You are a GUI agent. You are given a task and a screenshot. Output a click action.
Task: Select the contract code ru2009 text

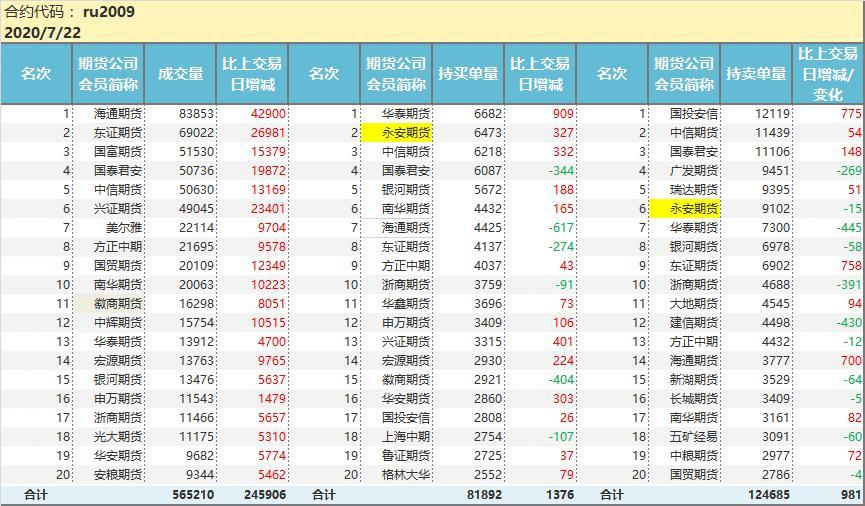(109, 12)
